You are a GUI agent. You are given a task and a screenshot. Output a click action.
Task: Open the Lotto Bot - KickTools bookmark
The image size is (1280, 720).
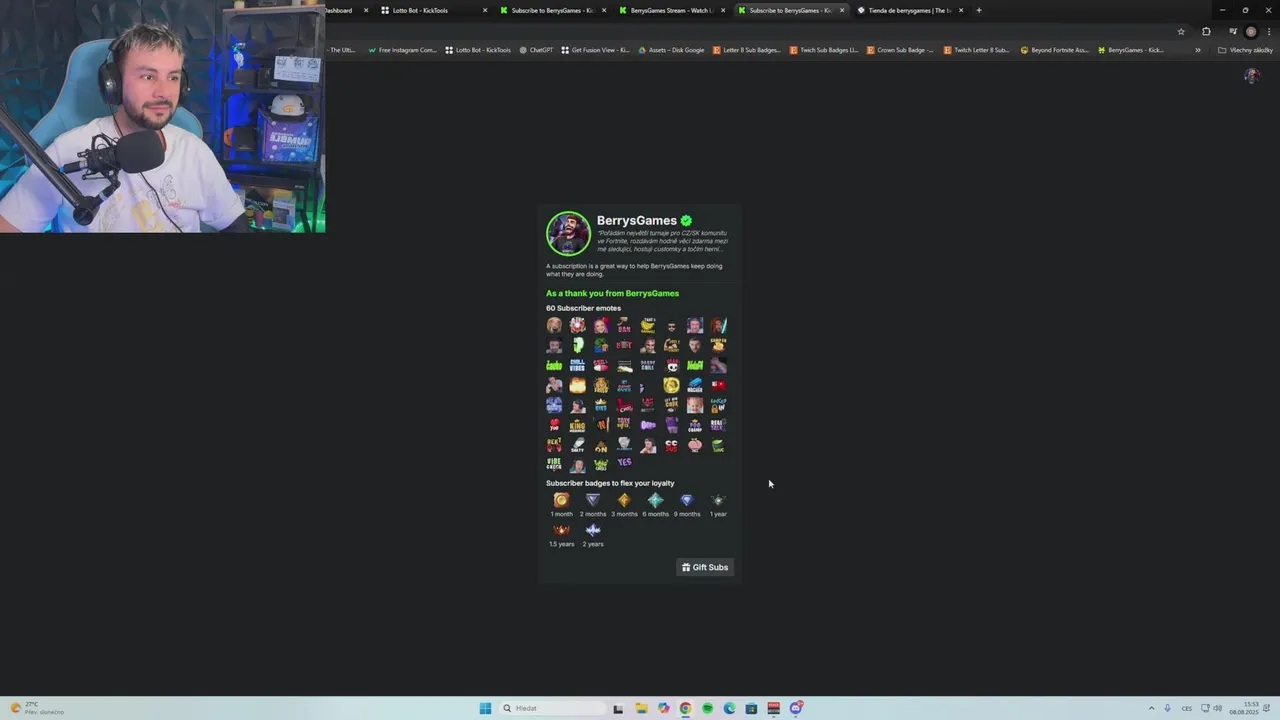[478, 50]
